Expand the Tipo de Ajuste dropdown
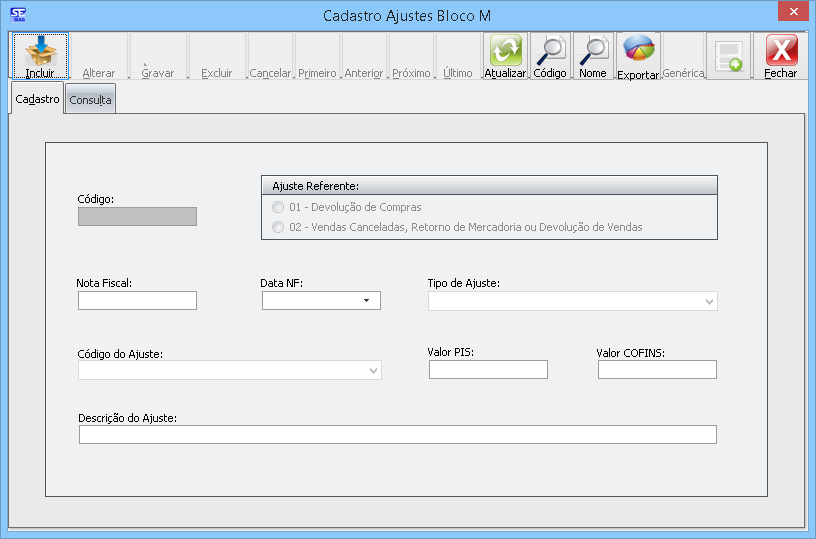 (x=708, y=301)
